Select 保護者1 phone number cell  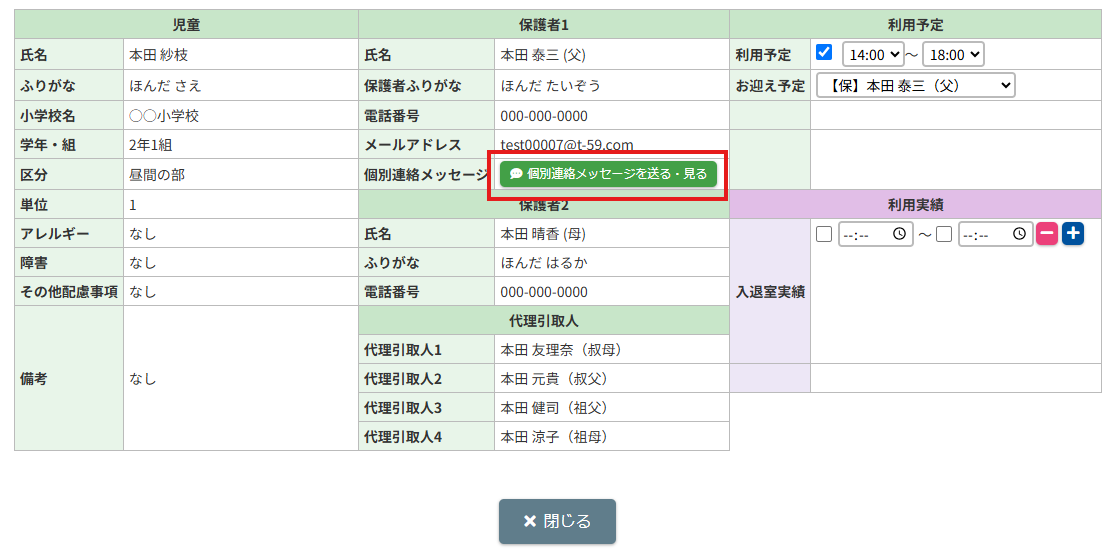click(x=544, y=116)
